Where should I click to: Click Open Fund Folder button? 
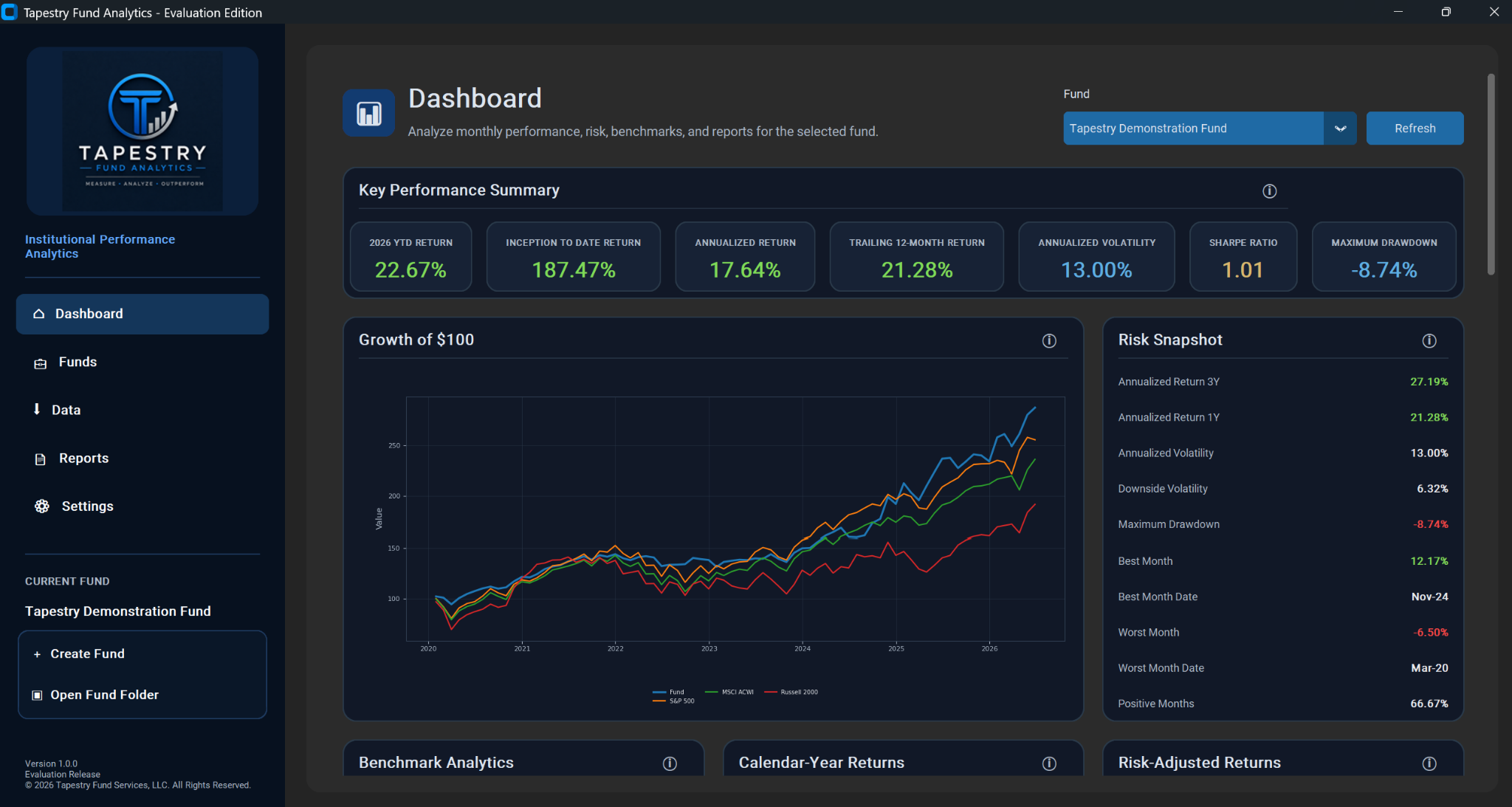142,695
